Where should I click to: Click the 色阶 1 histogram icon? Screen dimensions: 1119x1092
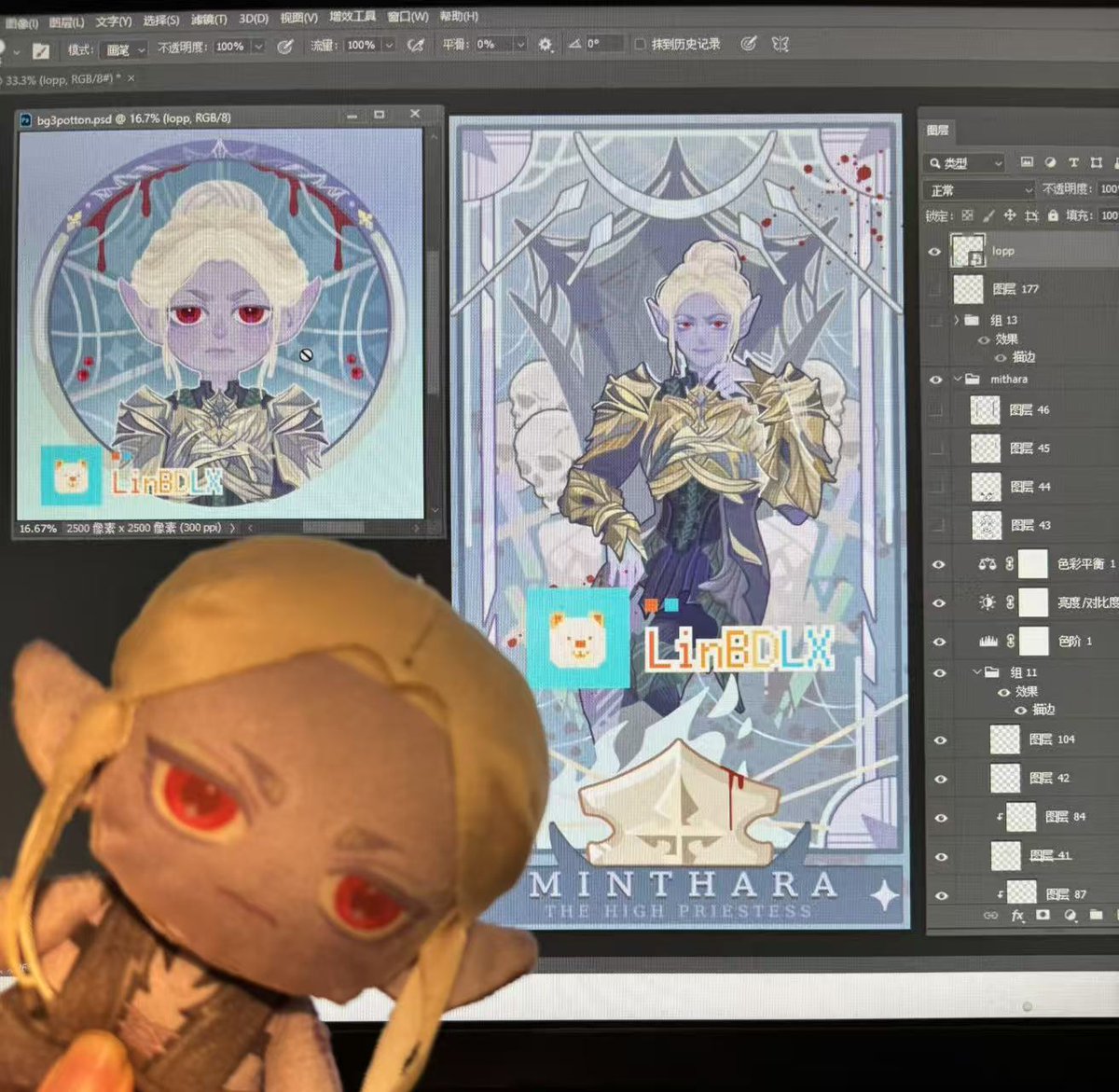[988, 642]
